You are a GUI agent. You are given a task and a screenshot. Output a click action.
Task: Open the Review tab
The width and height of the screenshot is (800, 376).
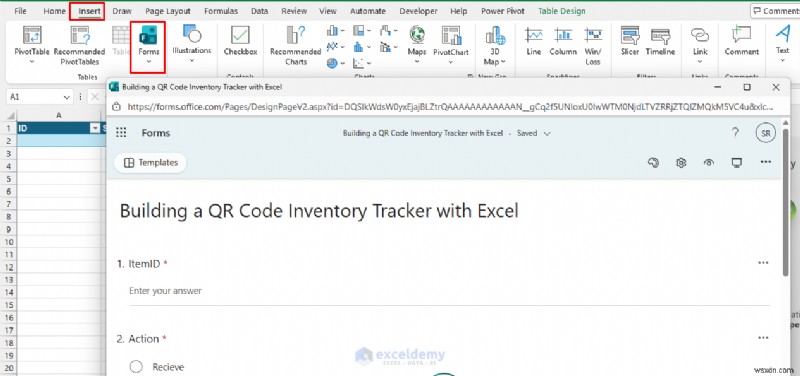[x=294, y=11]
